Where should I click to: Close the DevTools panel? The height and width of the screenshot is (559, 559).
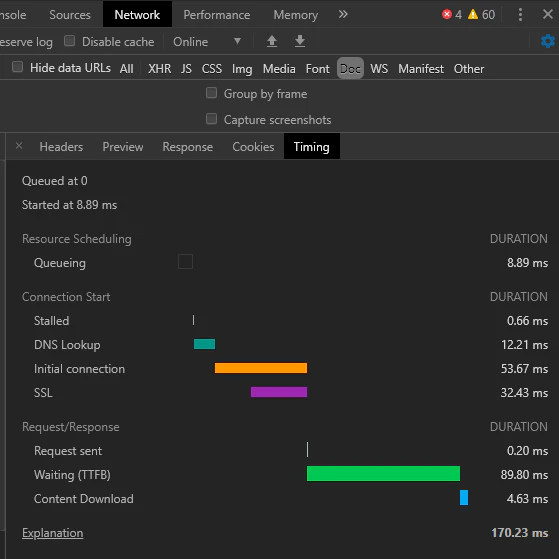[548, 14]
